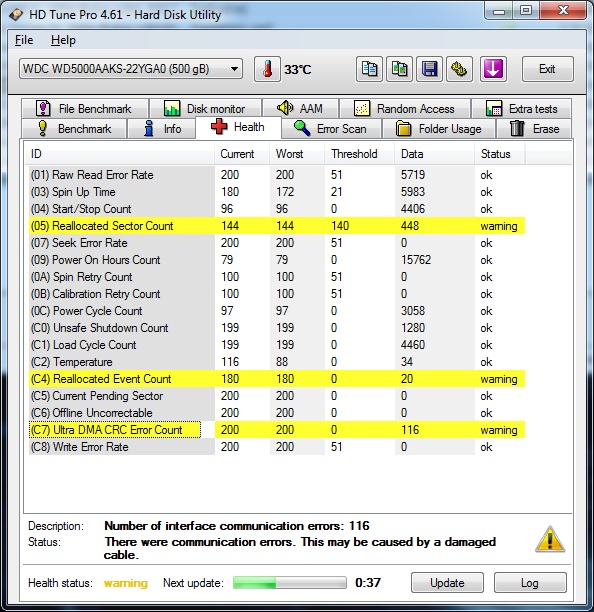
Task: Click the save screenshot floppy disk icon
Action: (429, 69)
